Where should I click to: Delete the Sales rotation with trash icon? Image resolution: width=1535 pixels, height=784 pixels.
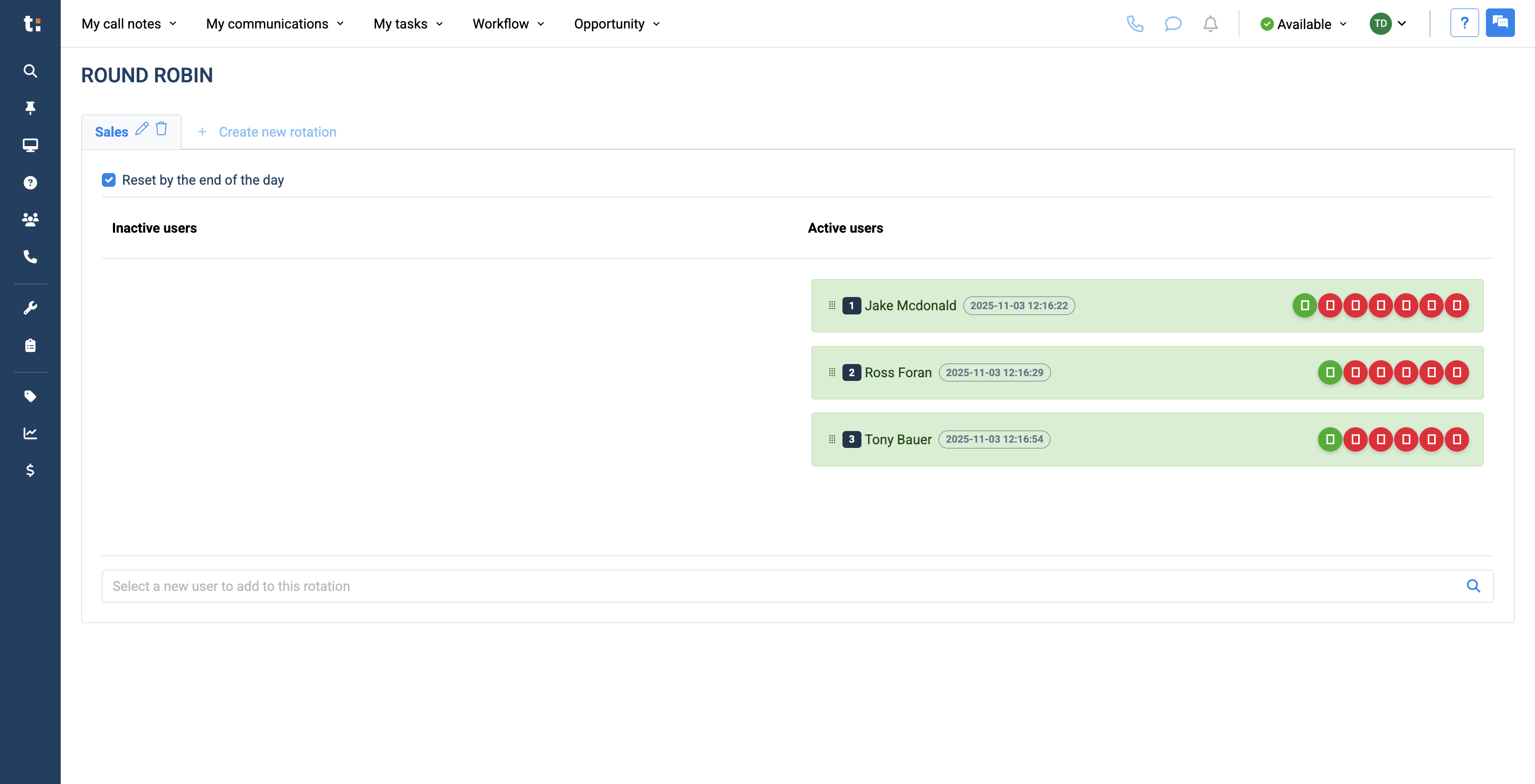click(x=162, y=129)
